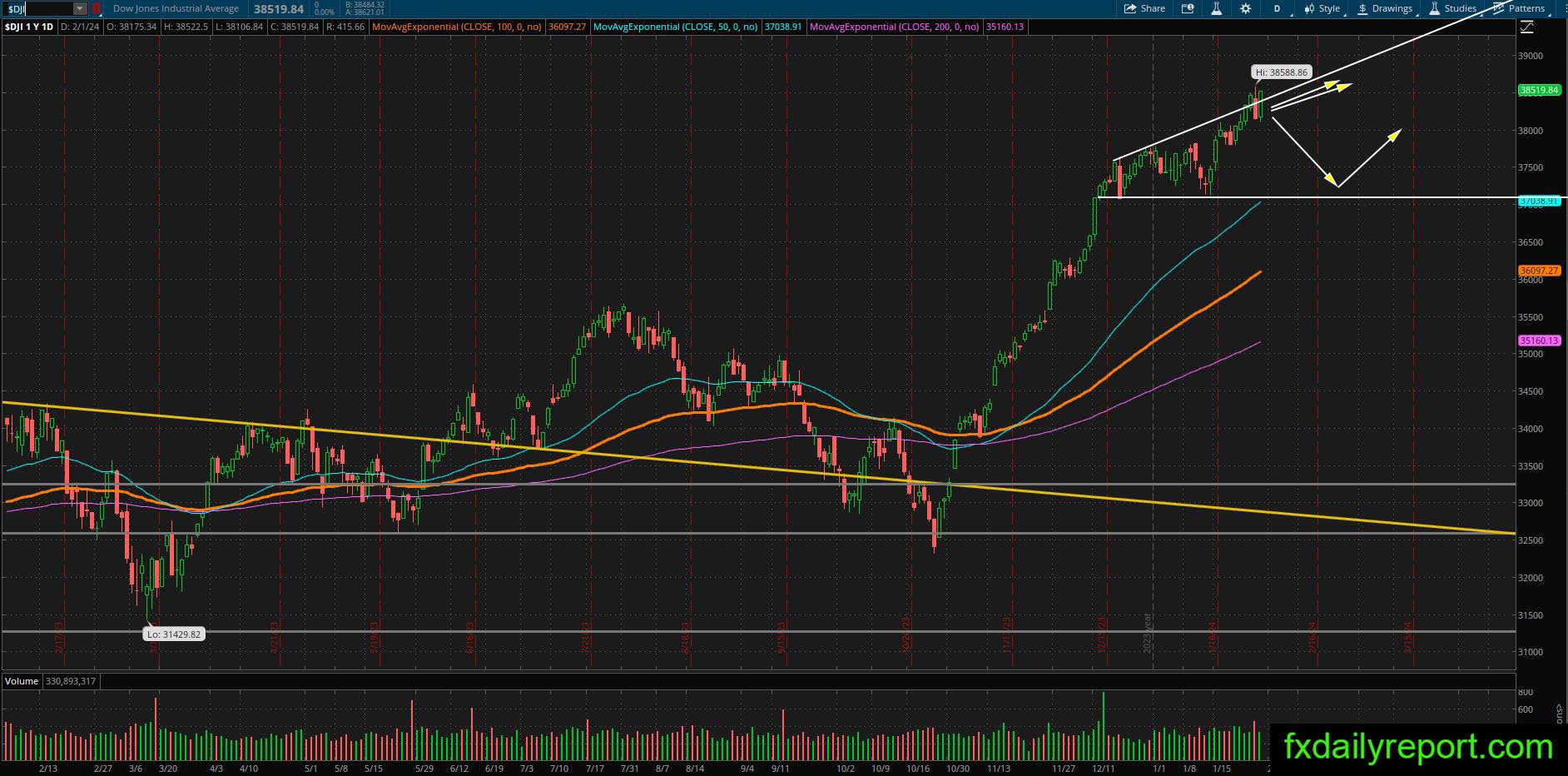Click the 2/13 date axis label
Screen dimensions: 1568x776
pos(48,769)
